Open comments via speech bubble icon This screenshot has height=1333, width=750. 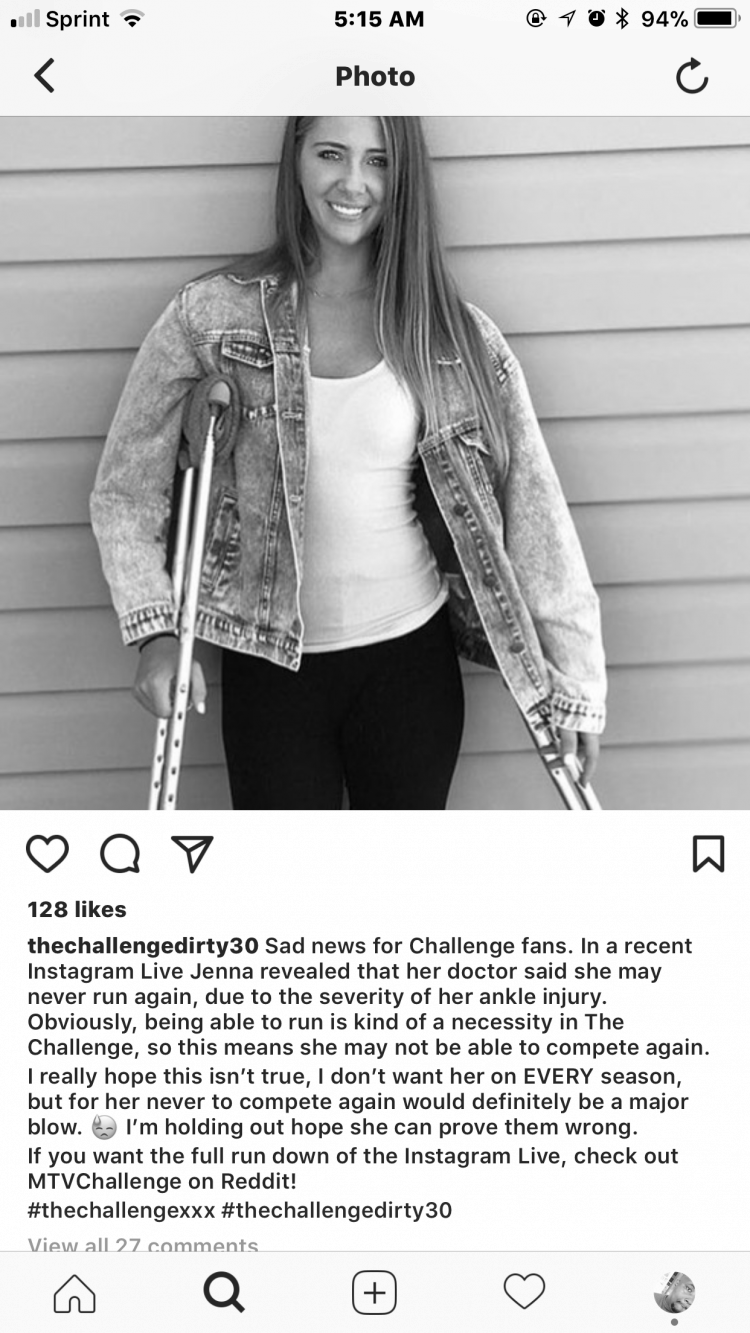pos(119,853)
